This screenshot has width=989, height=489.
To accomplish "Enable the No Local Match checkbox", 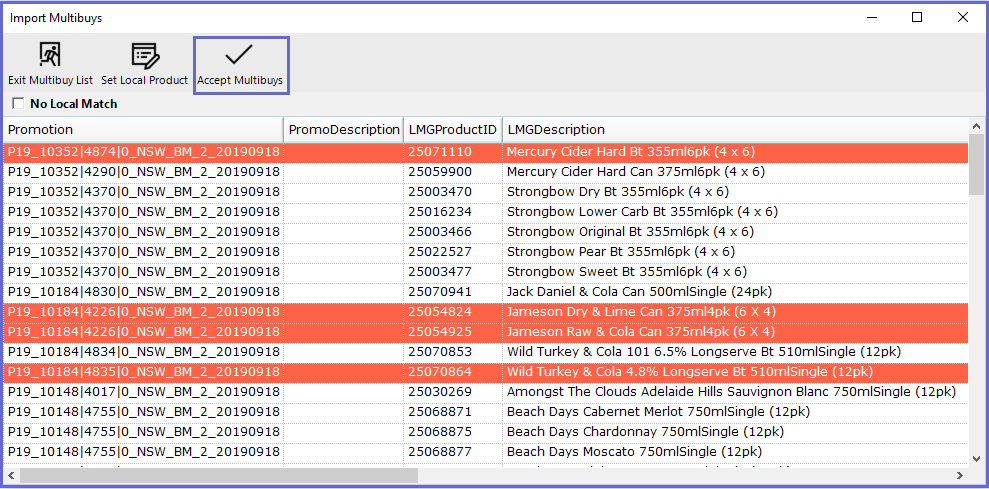I will 18,103.
